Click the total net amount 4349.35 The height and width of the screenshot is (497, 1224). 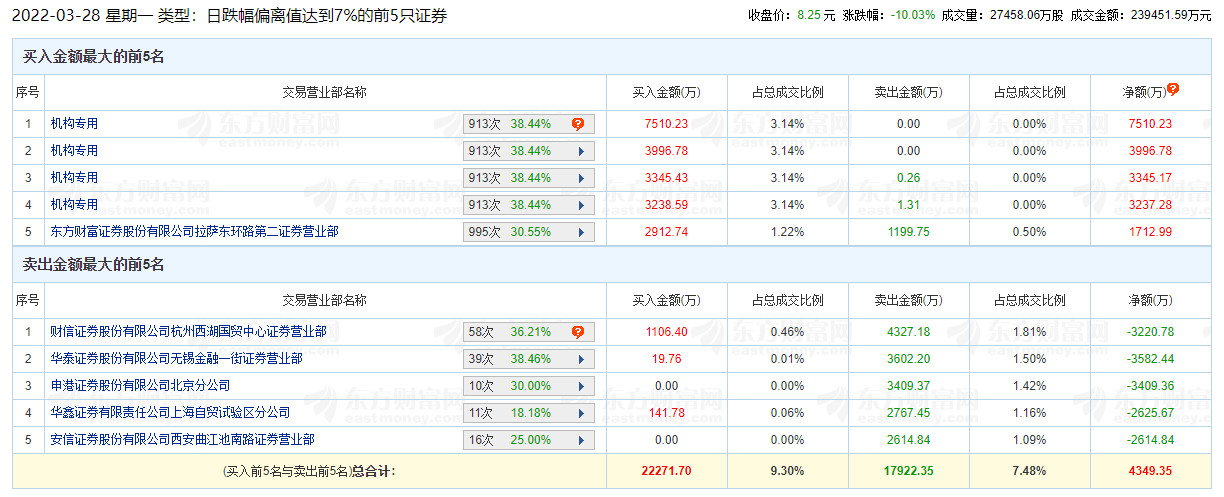(x=1150, y=470)
